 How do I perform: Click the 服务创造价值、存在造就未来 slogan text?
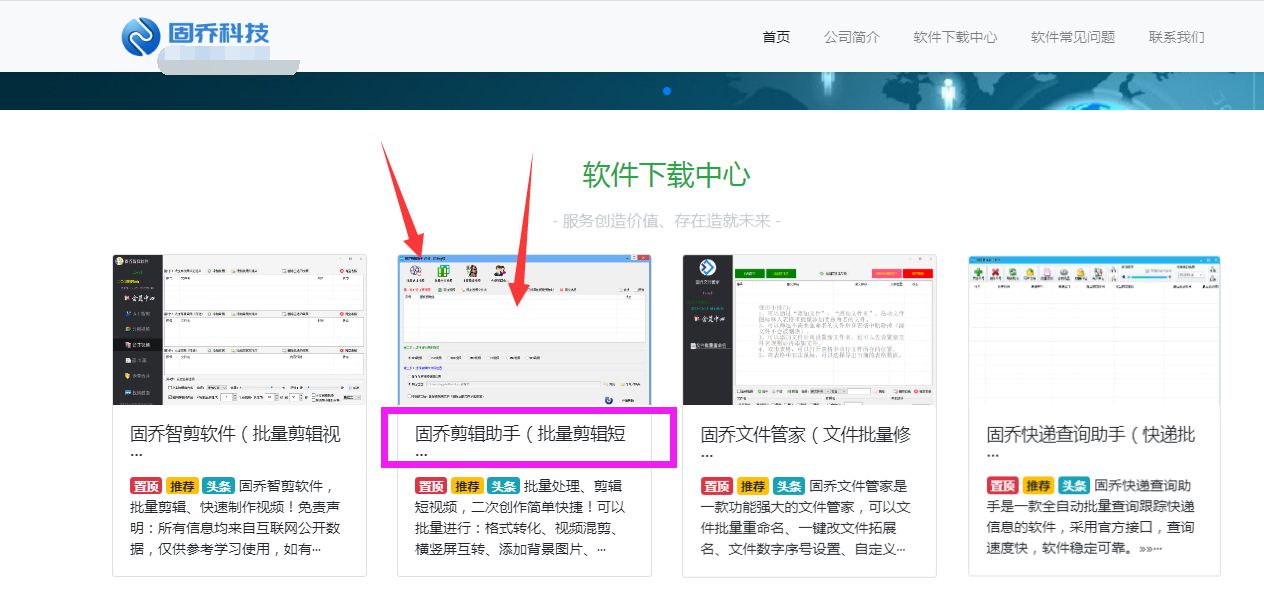coord(666,220)
